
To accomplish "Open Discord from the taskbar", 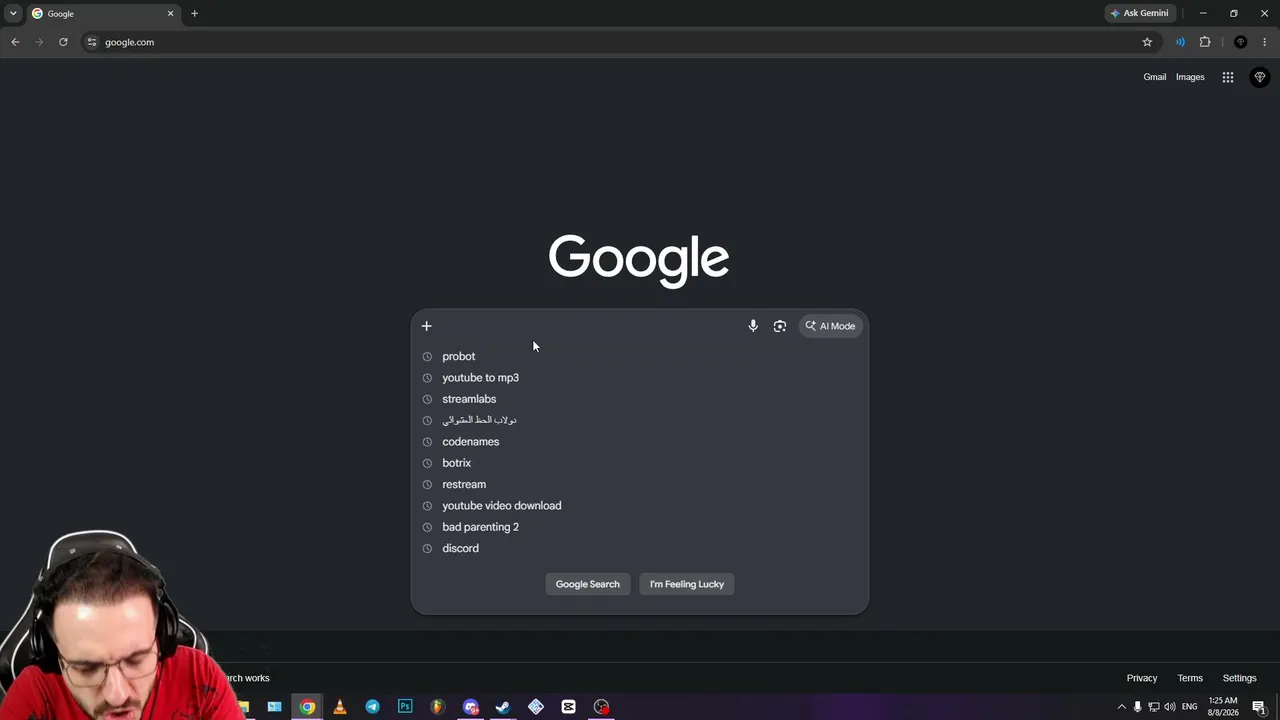I will (470, 707).
